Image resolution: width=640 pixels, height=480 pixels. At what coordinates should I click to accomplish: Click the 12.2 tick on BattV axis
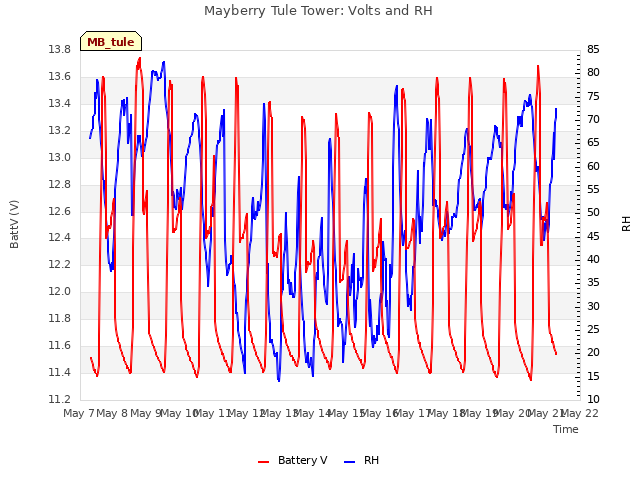coord(59,264)
